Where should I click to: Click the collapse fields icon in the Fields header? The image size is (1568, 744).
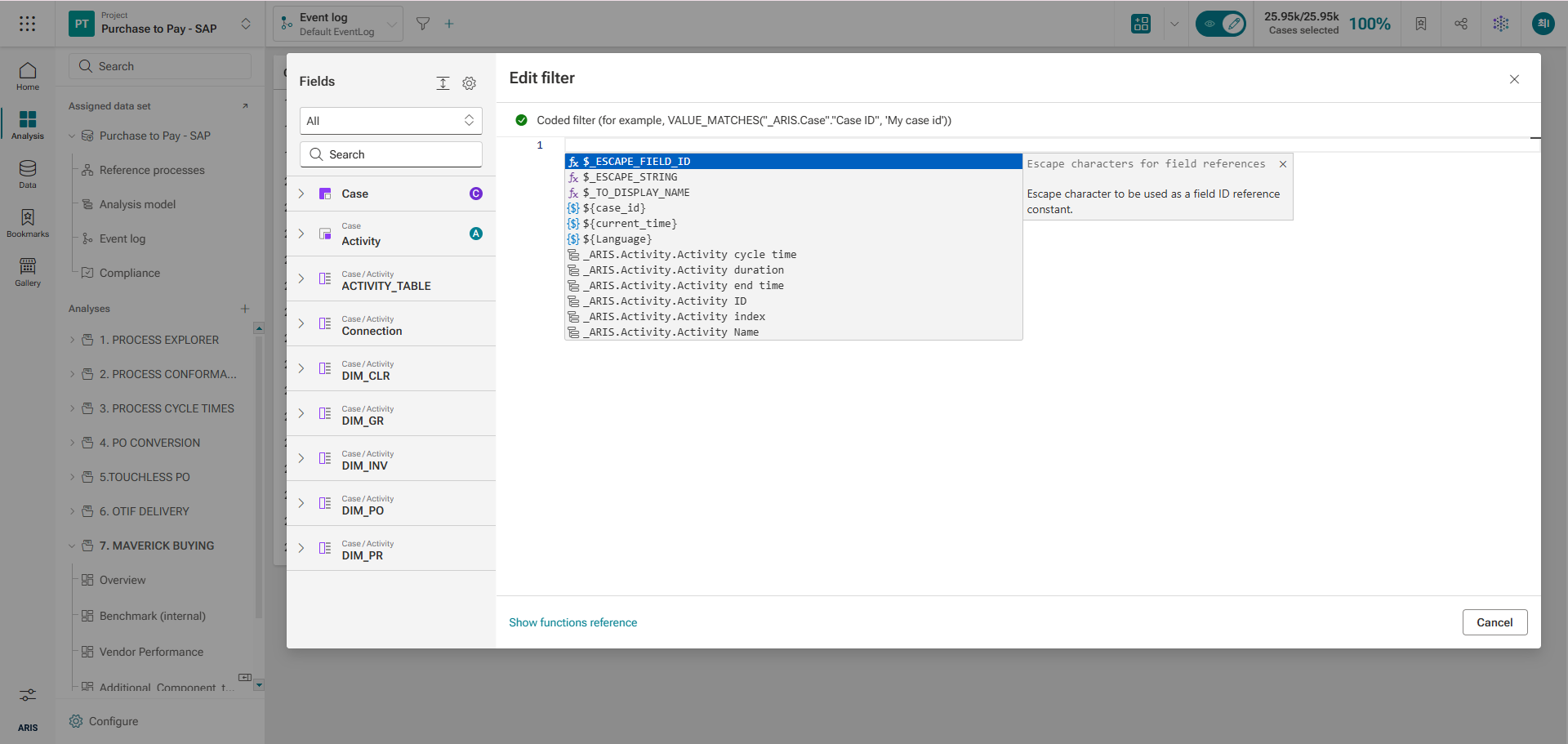point(443,83)
